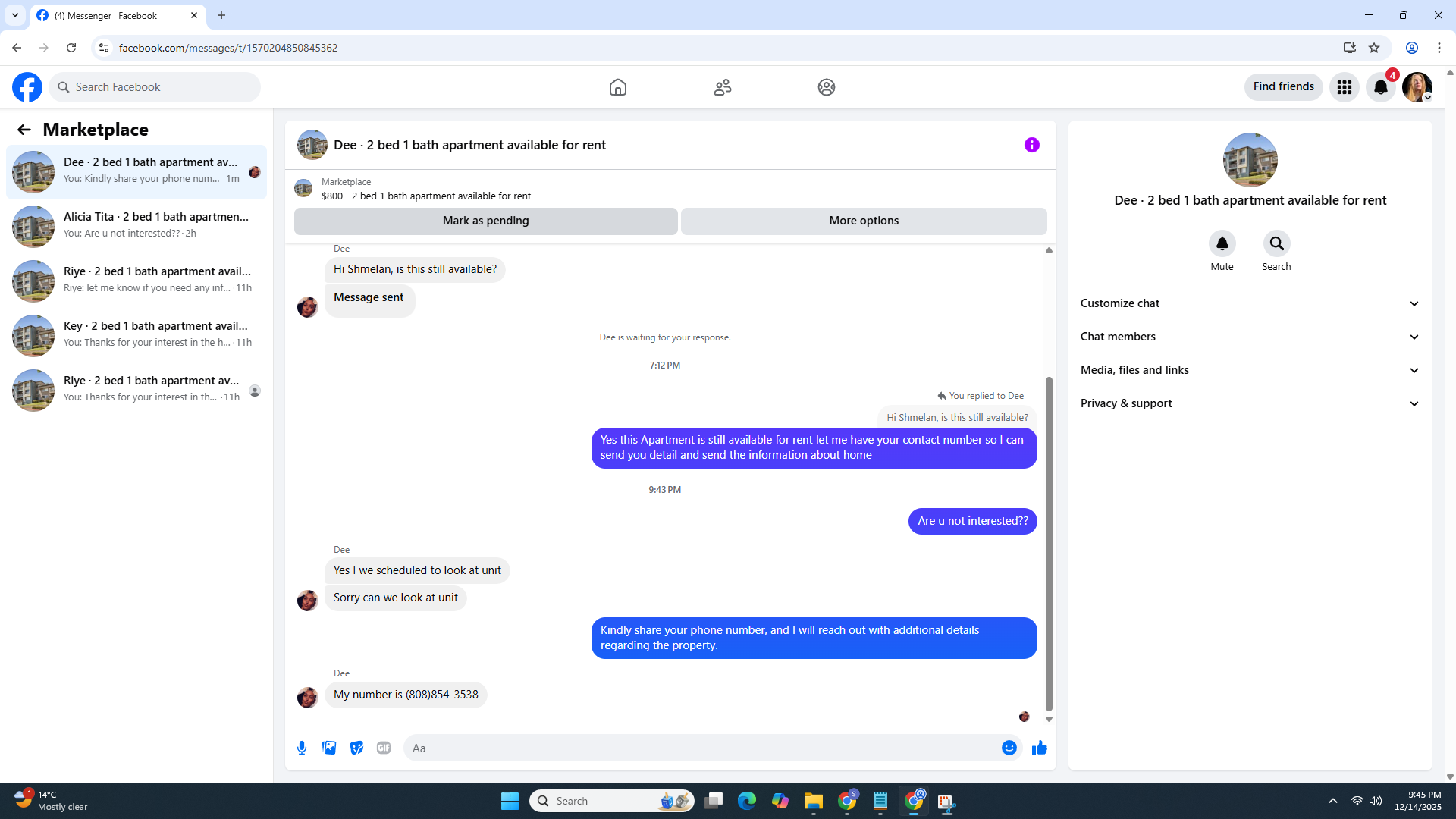1456x819 pixels.
Task: Open the emoji picker in message box
Action: (1009, 748)
